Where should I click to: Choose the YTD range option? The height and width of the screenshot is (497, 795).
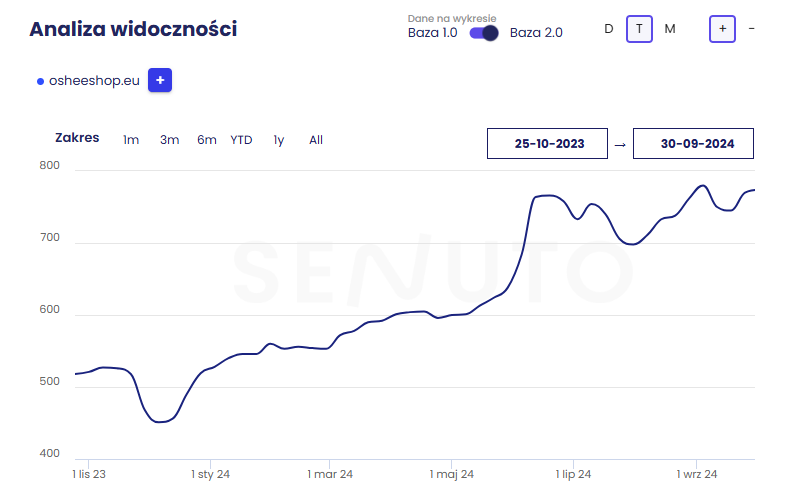(x=241, y=140)
